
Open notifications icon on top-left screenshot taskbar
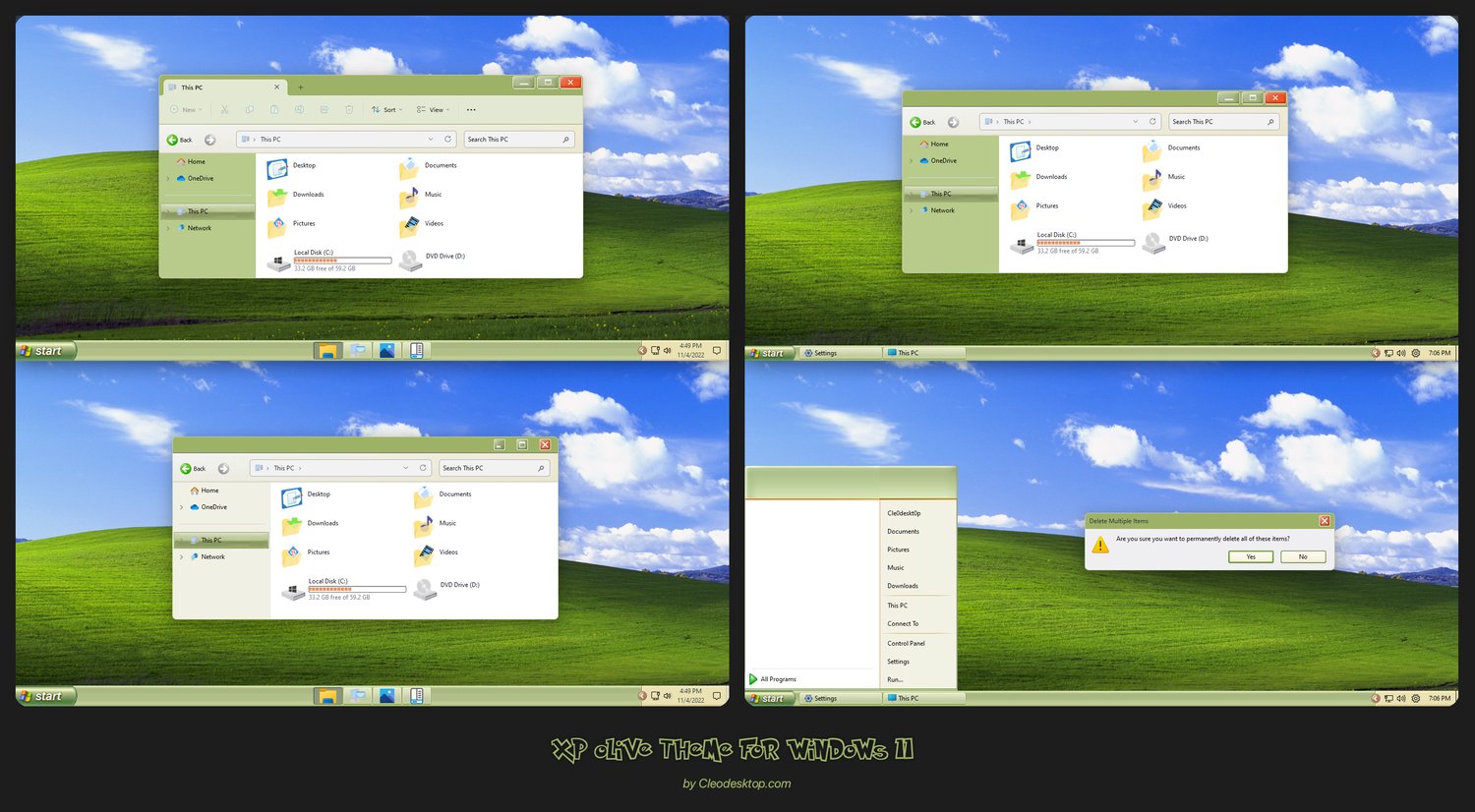point(717,350)
